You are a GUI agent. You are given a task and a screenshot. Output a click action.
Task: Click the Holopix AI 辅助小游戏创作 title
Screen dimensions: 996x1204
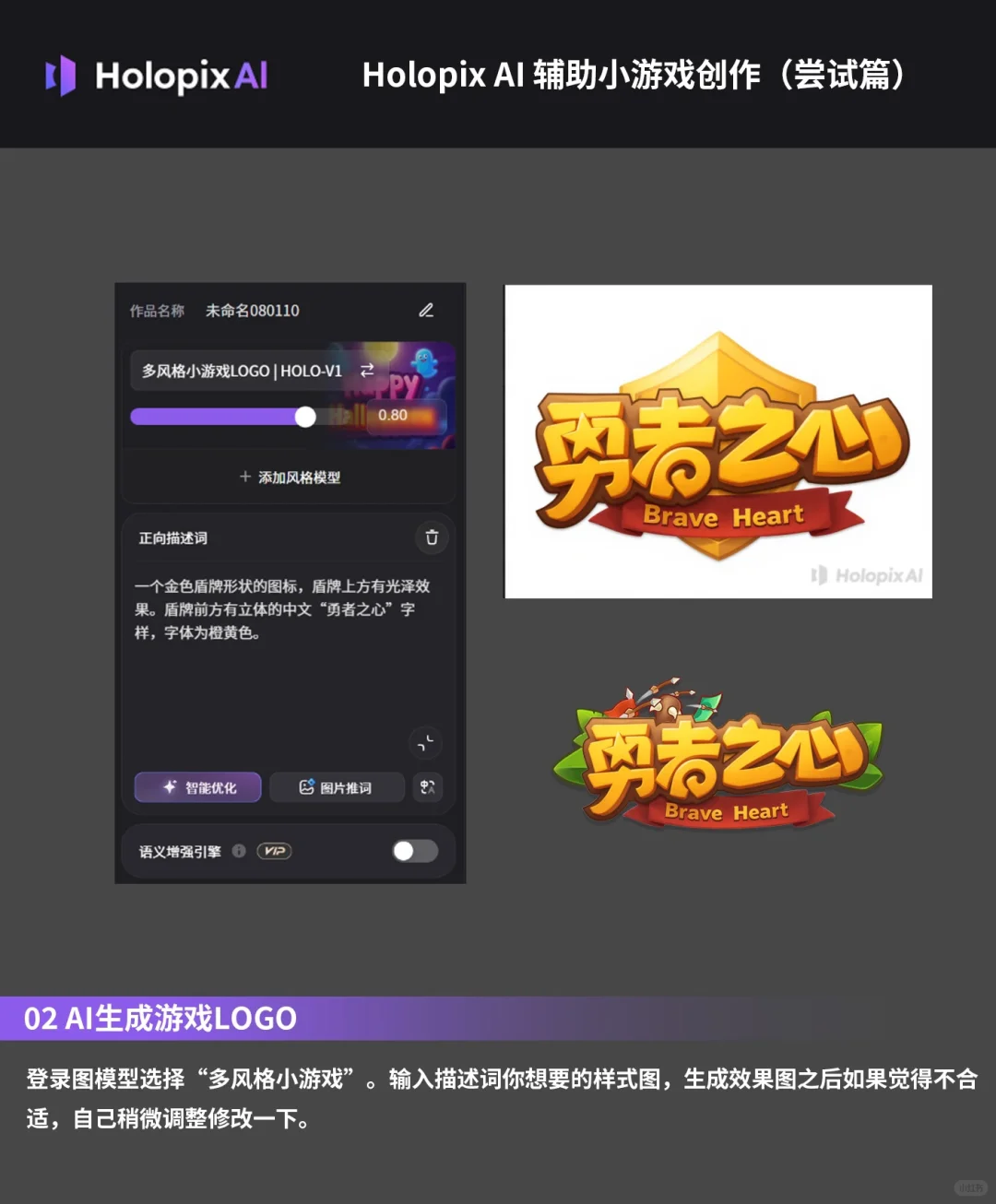coord(635,77)
